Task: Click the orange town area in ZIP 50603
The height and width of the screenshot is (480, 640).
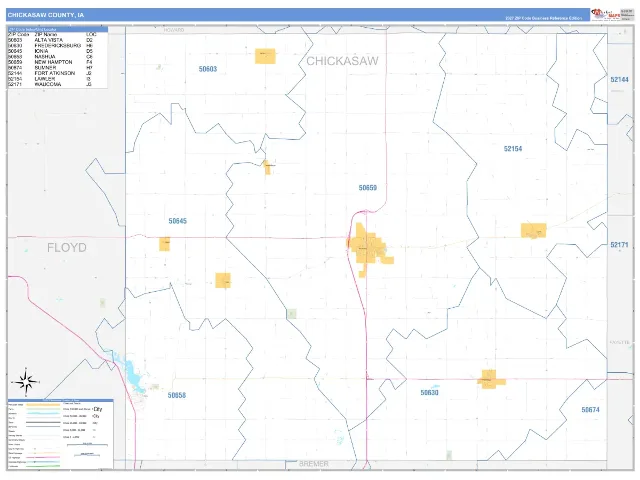Action: point(265,56)
